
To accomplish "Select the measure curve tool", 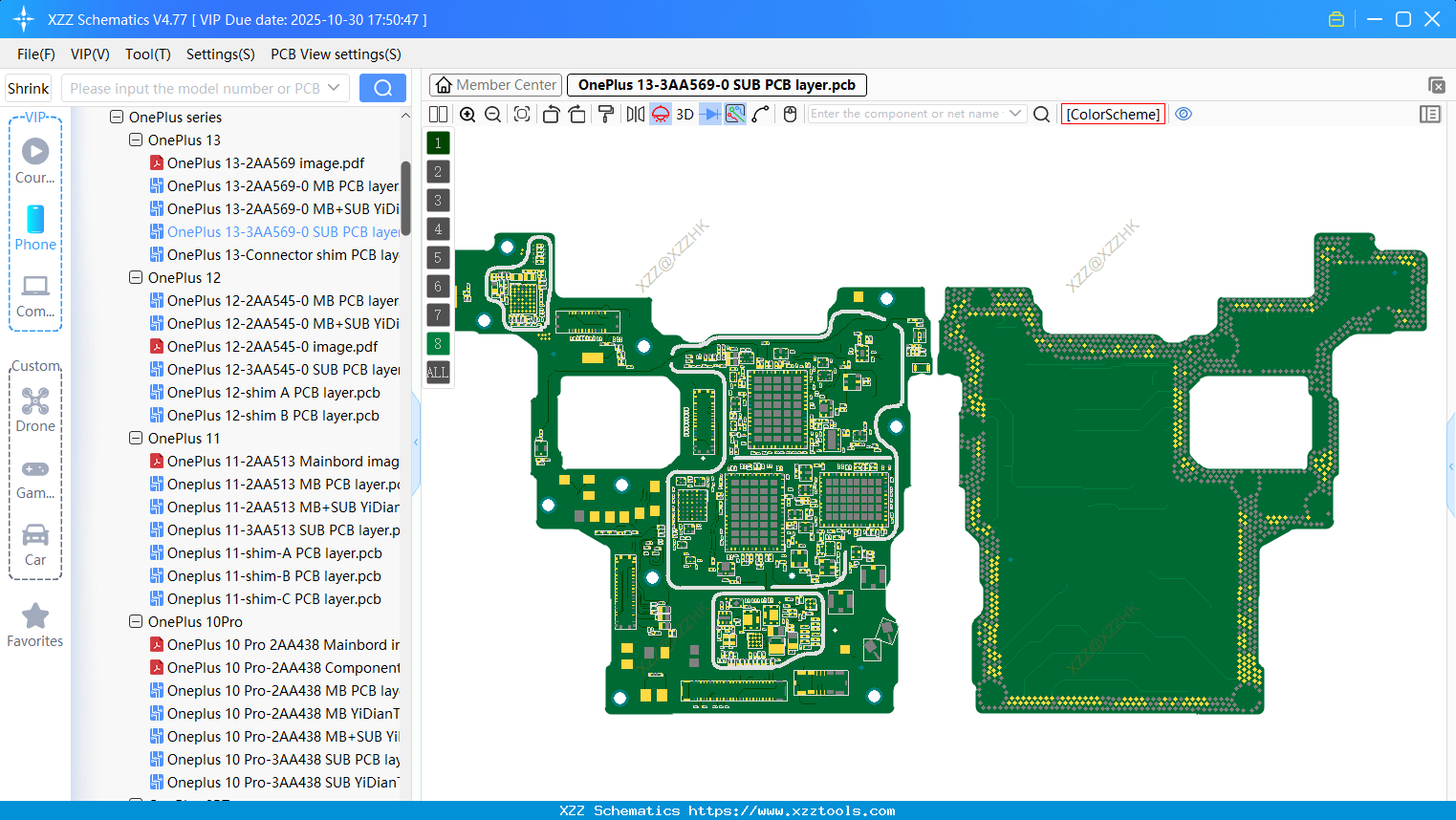I will pyautogui.click(x=761, y=114).
